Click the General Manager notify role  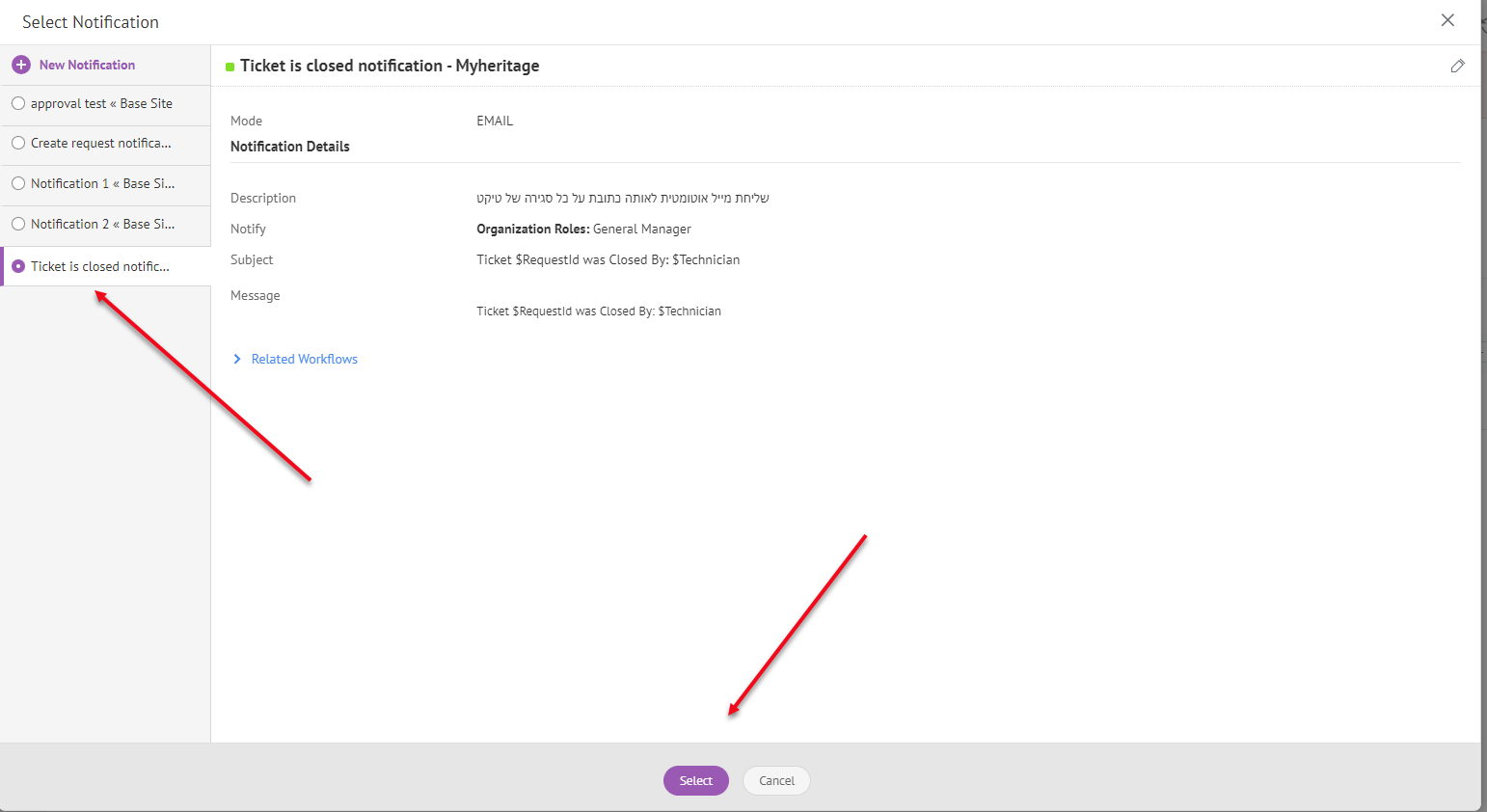point(641,229)
